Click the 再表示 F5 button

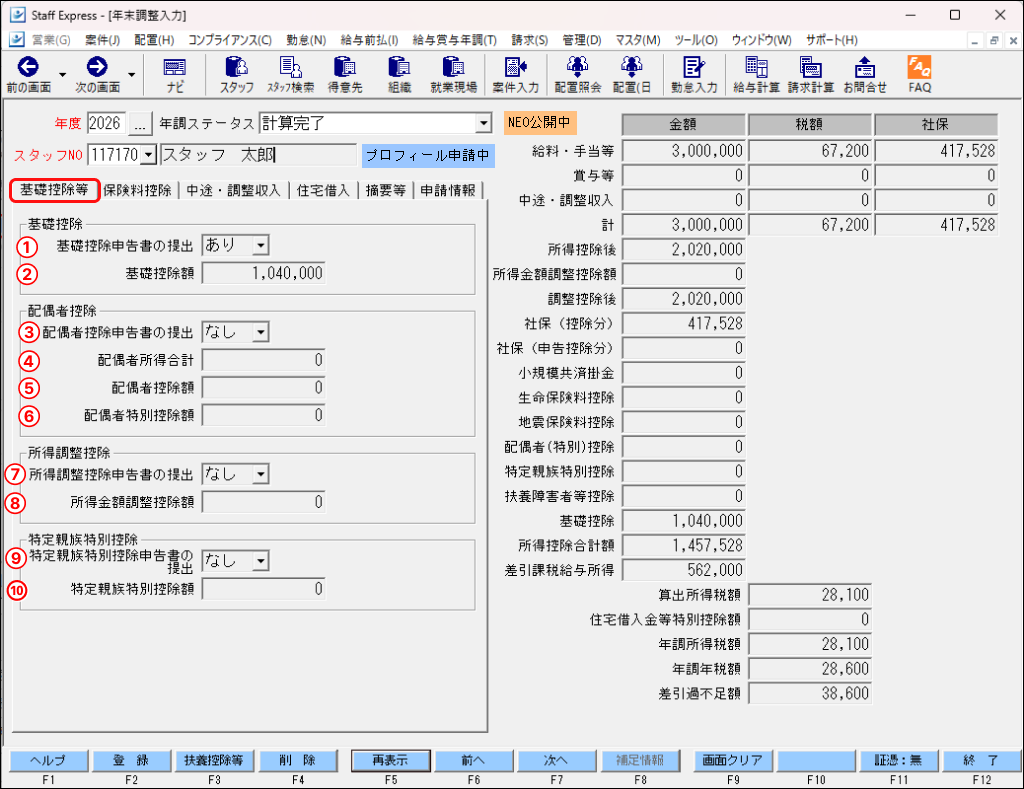[x=391, y=760]
